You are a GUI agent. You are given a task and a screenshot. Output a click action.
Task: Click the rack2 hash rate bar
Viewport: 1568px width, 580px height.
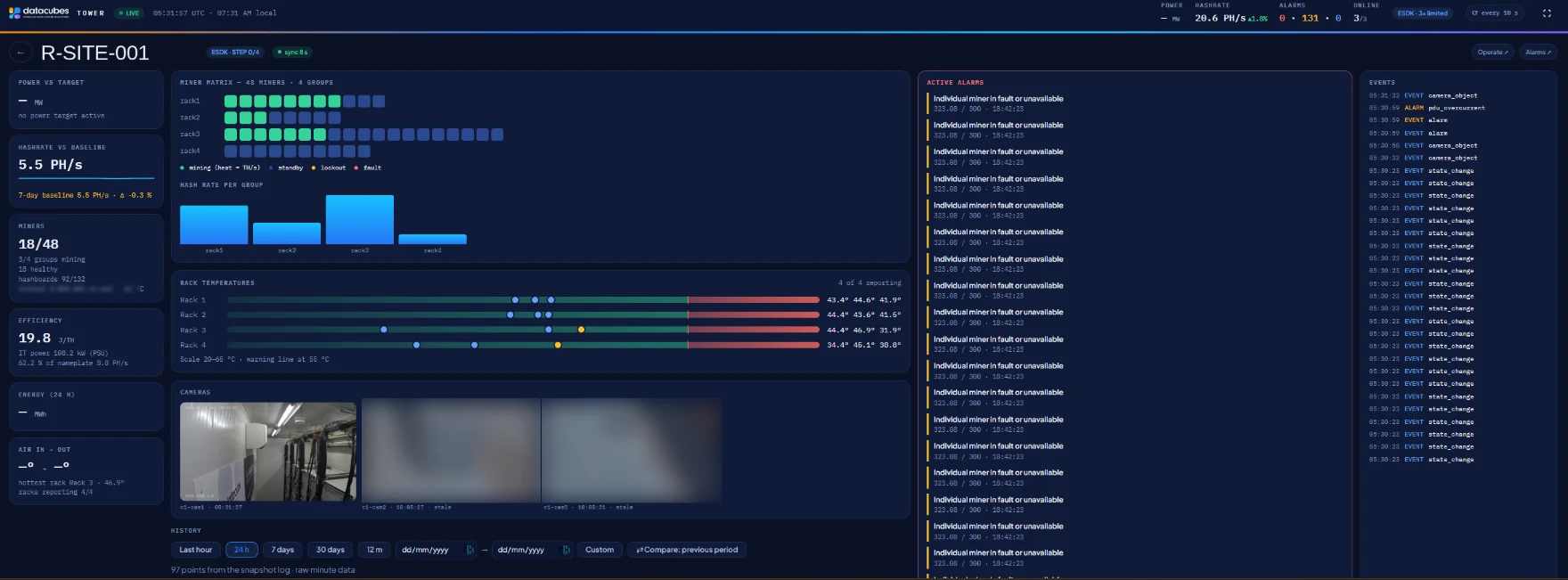click(287, 233)
